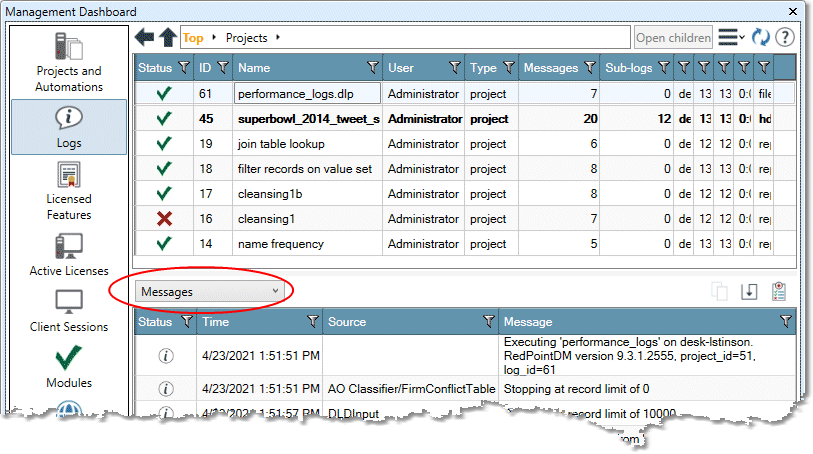The image size is (813, 454).
Task: Open the help question mark icon
Action: coord(784,38)
